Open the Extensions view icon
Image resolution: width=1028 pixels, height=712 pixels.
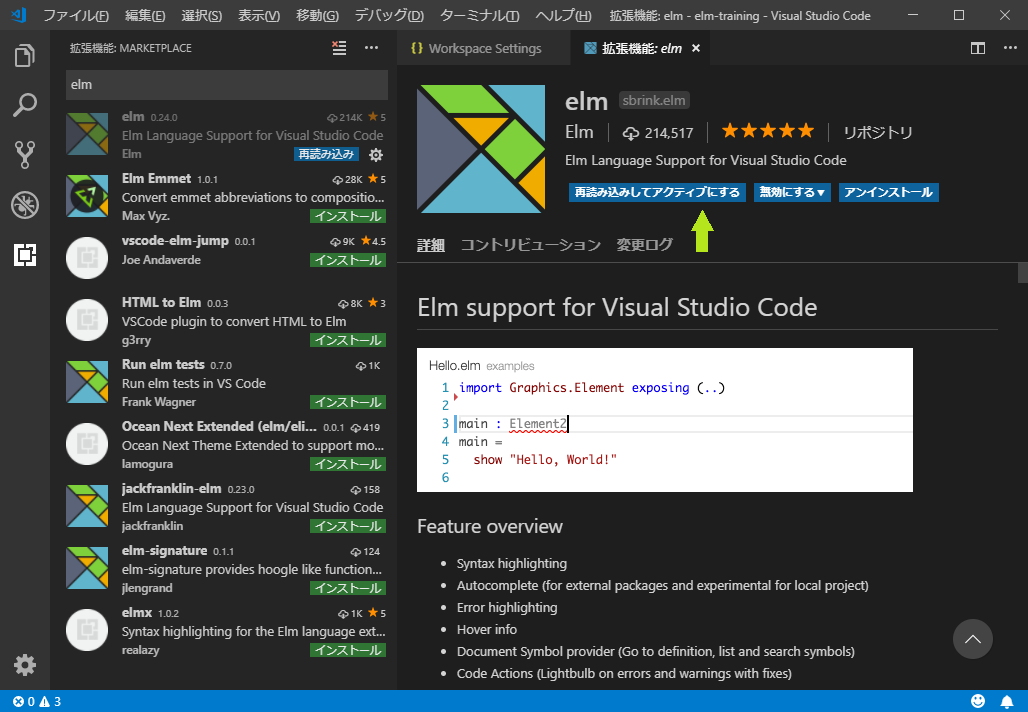click(25, 255)
